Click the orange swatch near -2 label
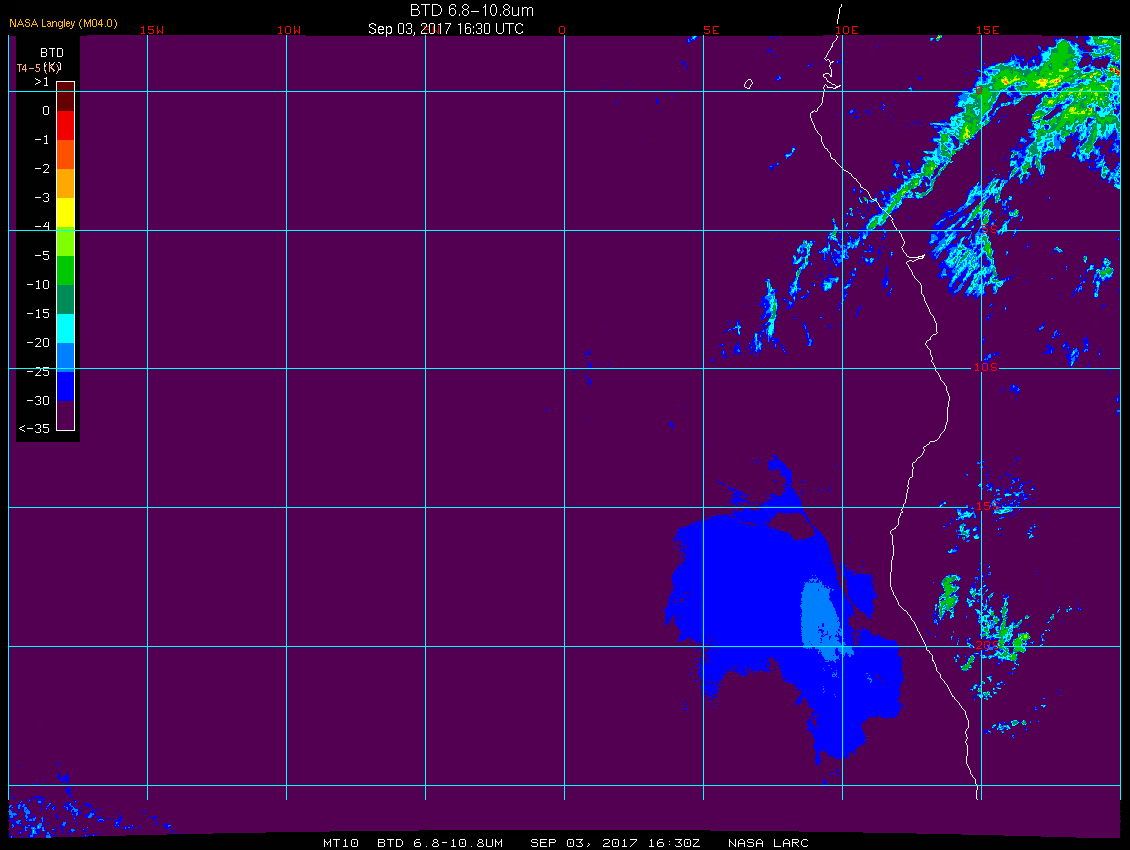 (x=66, y=183)
